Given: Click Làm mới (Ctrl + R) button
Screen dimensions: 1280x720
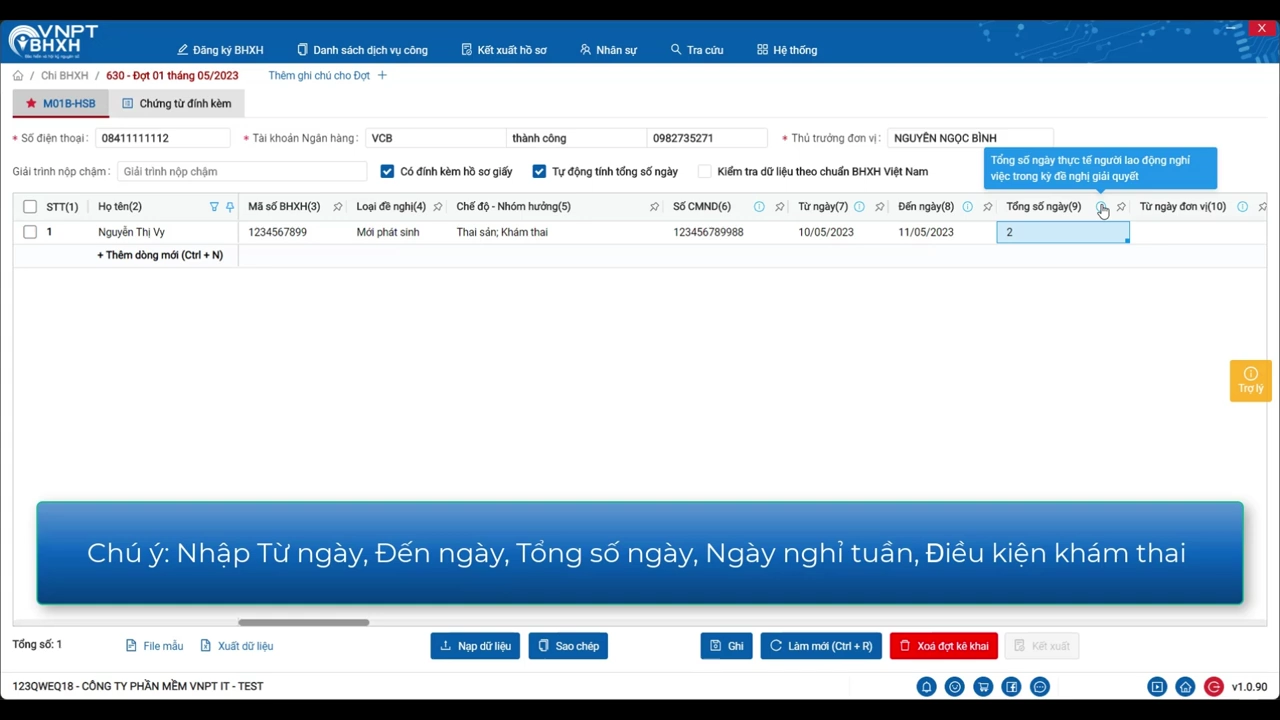Looking at the screenshot, I should (821, 646).
